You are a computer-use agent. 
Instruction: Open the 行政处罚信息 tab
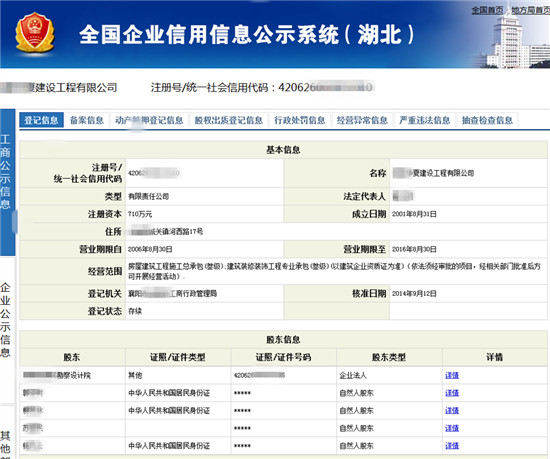pyautogui.click(x=300, y=120)
